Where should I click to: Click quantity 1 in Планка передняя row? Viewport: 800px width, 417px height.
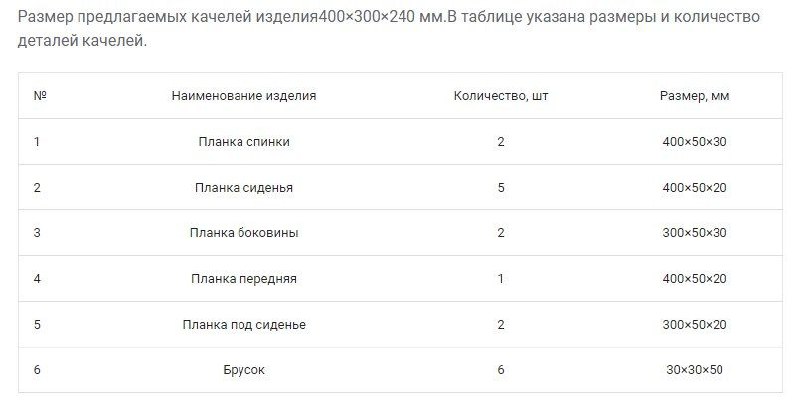pos(501,279)
